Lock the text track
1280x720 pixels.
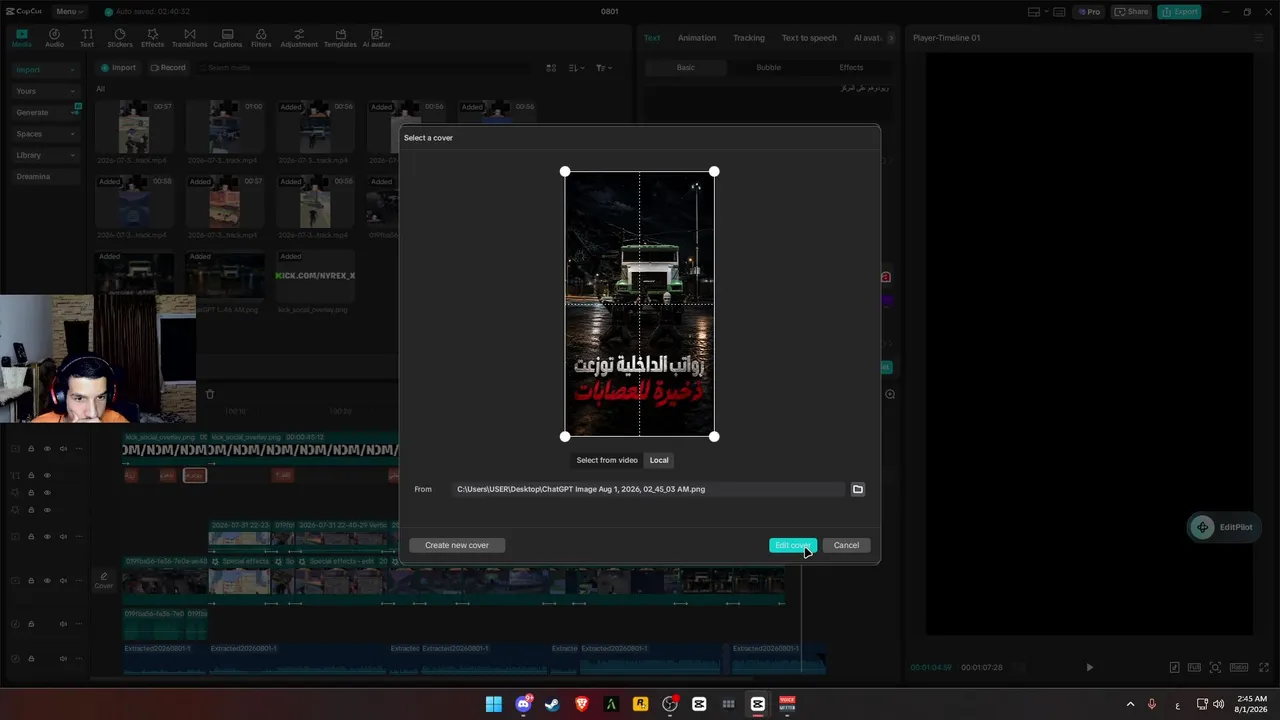click(x=31, y=476)
